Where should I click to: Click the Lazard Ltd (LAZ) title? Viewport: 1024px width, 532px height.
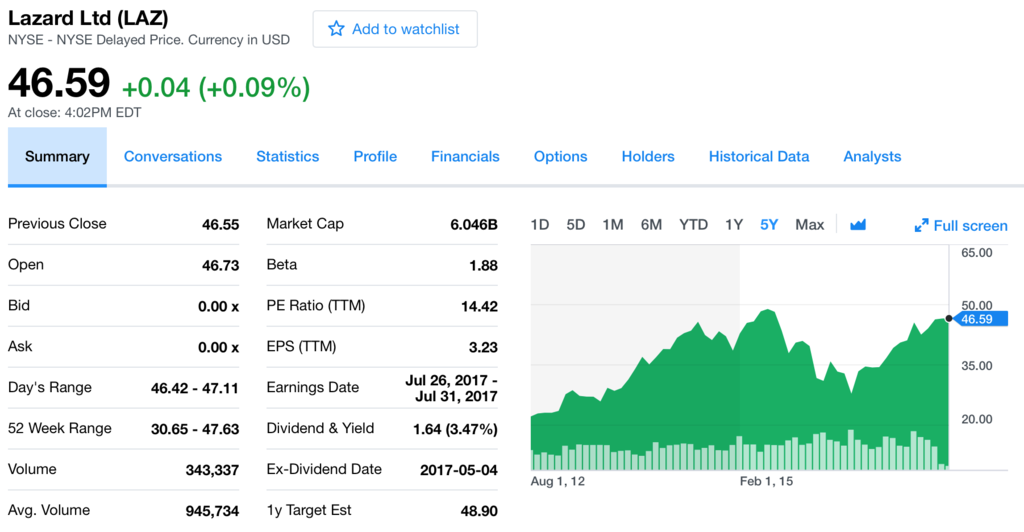[88, 18]
